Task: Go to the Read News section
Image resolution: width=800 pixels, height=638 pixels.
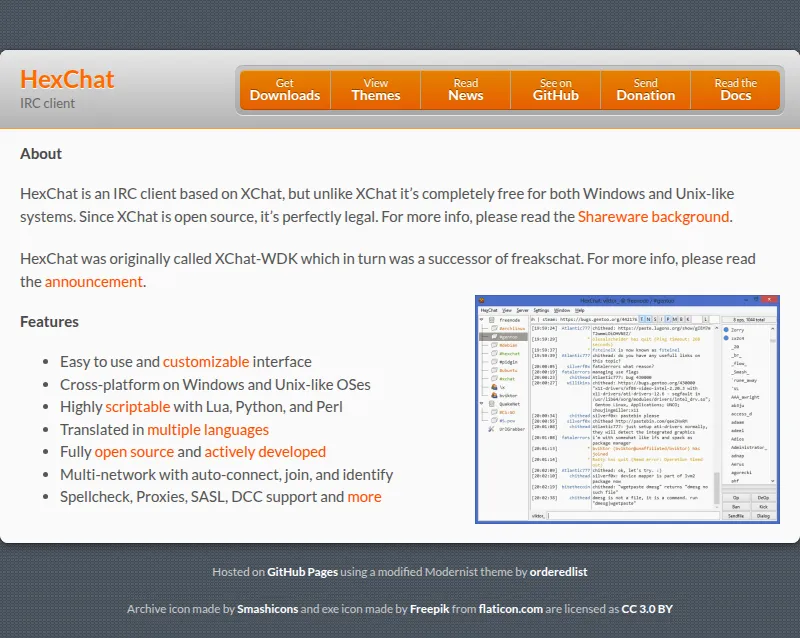Action: [x=466, y=90]
